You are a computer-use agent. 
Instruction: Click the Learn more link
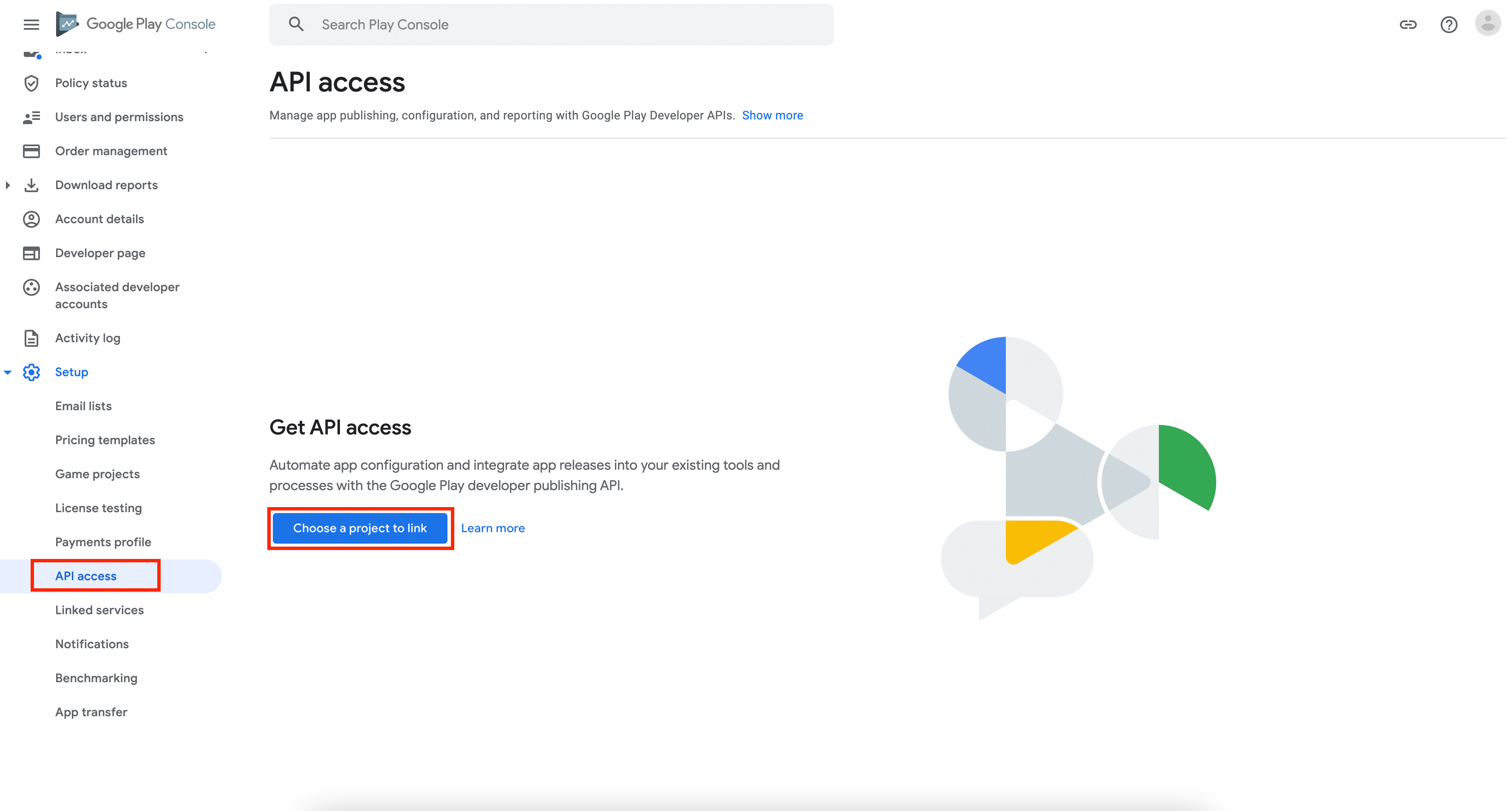[x=493, y=528]
